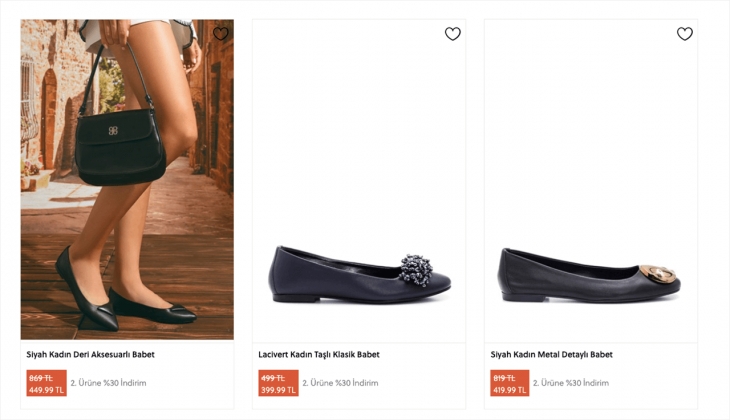Click the 449.99 TL sale price

click(46, 390)
